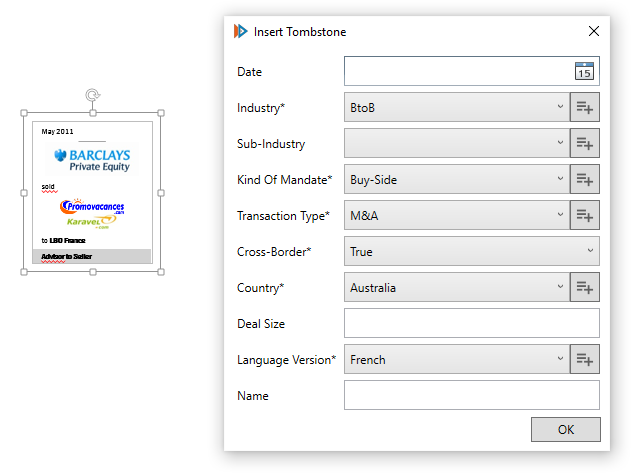Open the empty Sub-Industry dropdown

456,143
